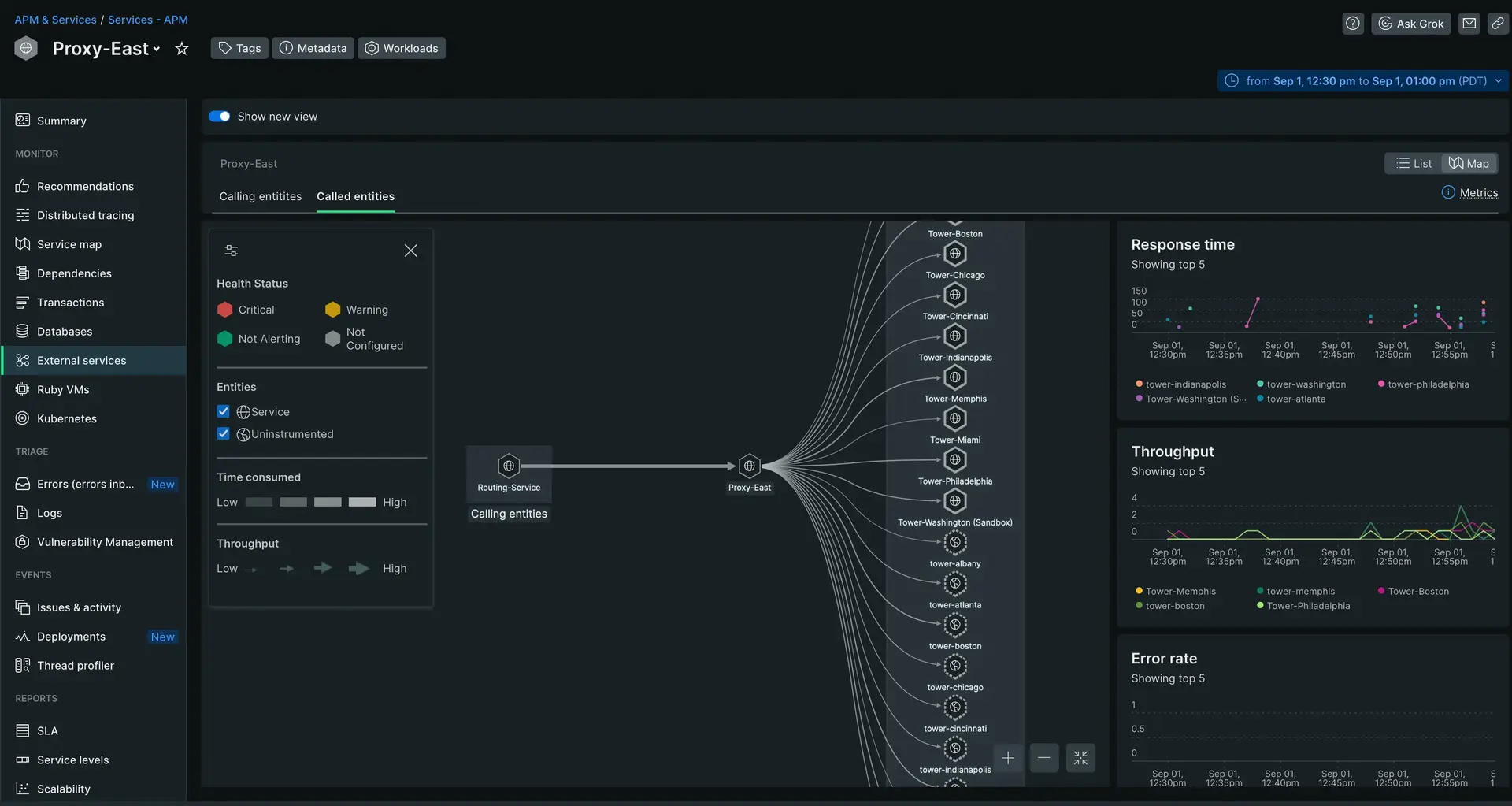Image resolution: width=1512 pixels, height=806 pixels.
Task: Click the help question mark icon
Action: pos(1352,24)
